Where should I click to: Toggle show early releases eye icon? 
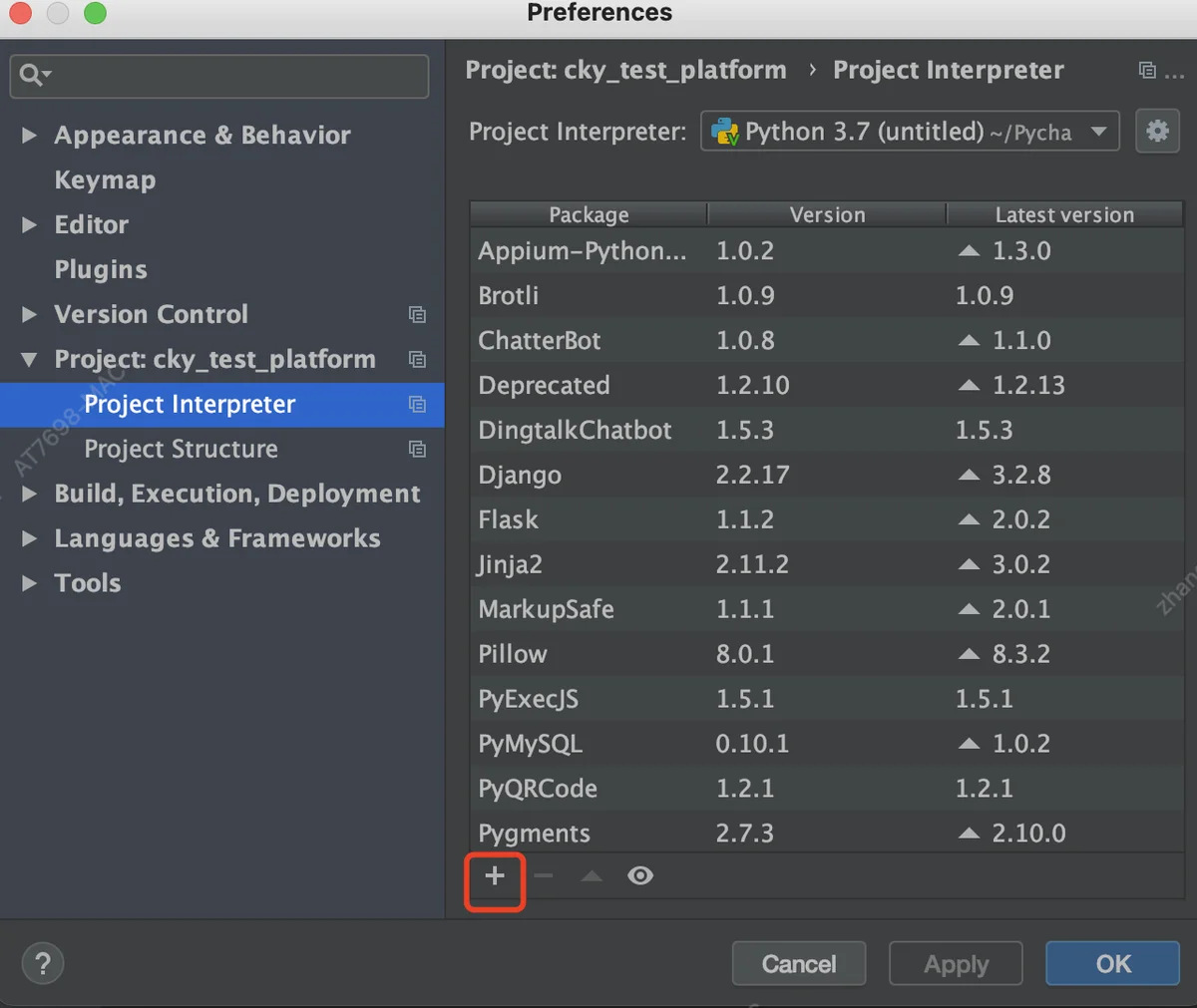tap(640, 876)
